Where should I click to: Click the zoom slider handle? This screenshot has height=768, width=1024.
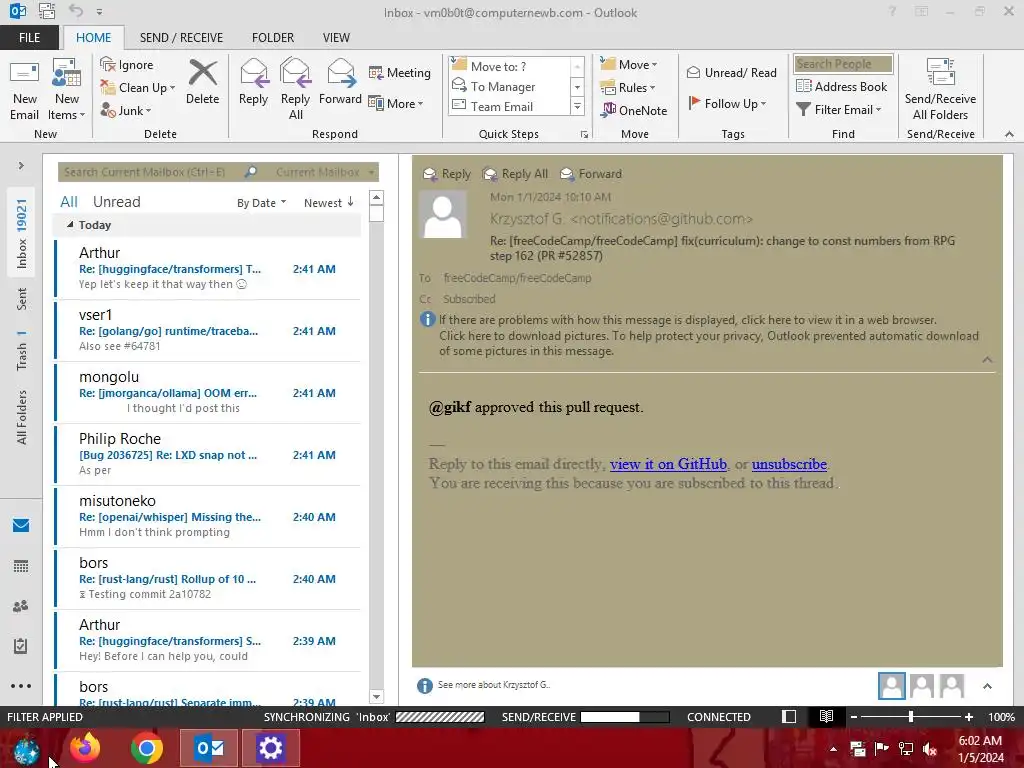coord(910,717)
